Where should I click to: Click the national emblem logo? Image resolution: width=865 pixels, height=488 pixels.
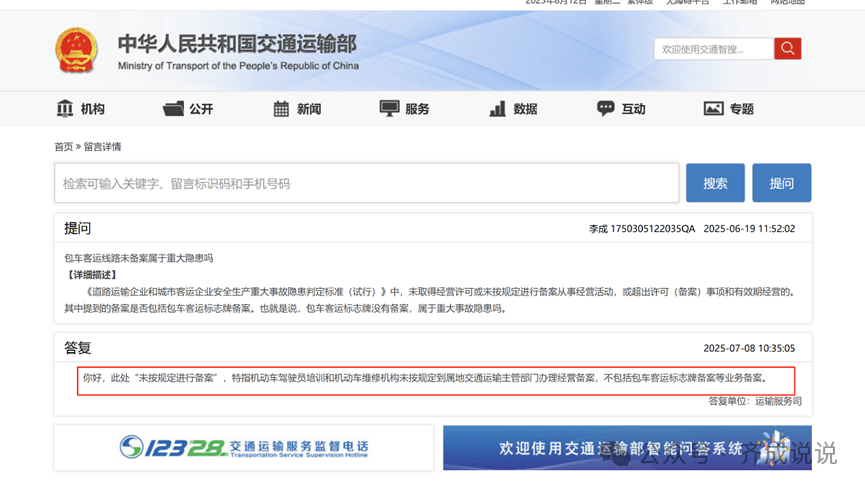(x=76, y=50)
